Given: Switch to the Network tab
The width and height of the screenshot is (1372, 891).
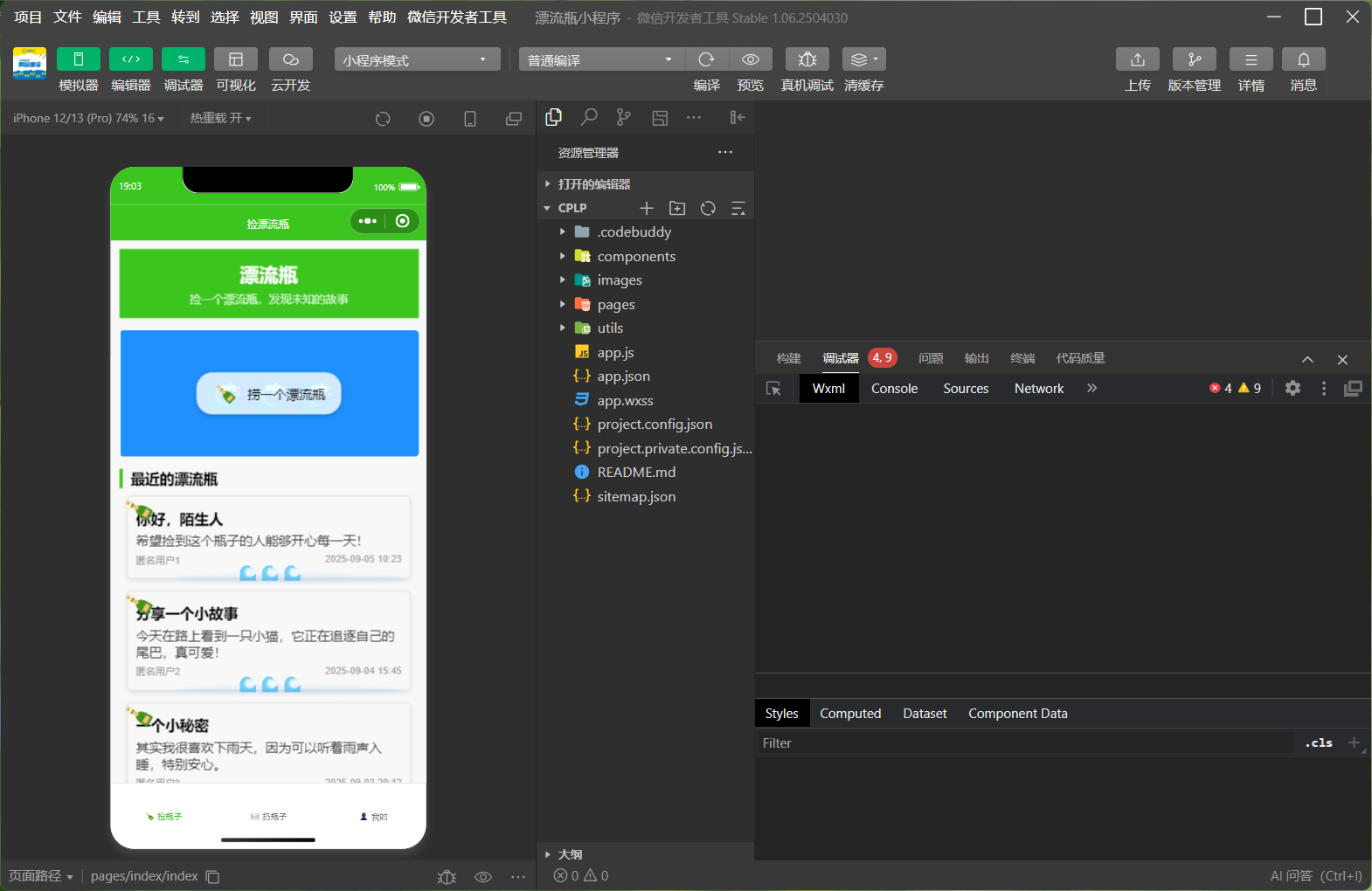Looking at the screenshot, I should pyautogui.click(x=1039, y=389).
